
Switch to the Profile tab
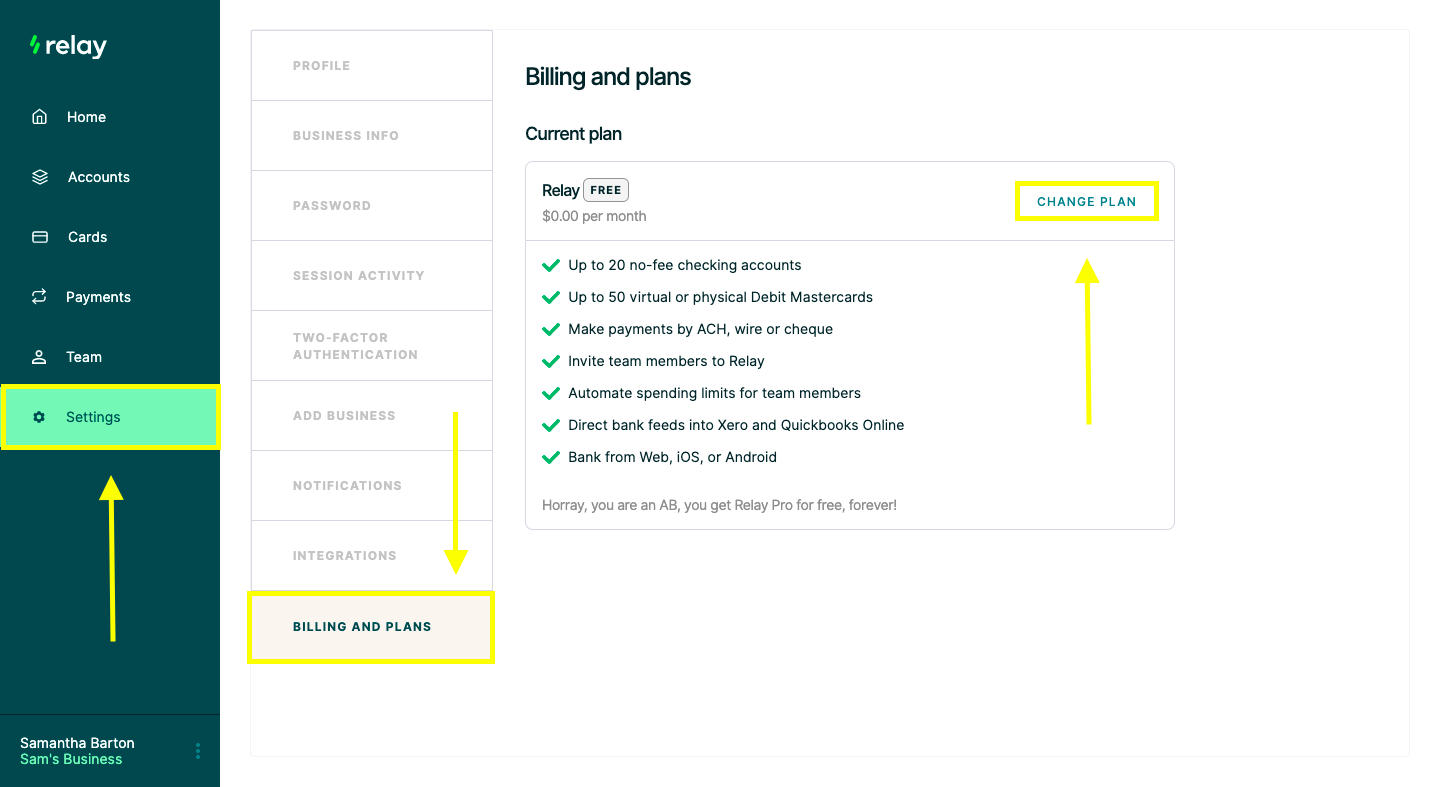pos(372,66)
